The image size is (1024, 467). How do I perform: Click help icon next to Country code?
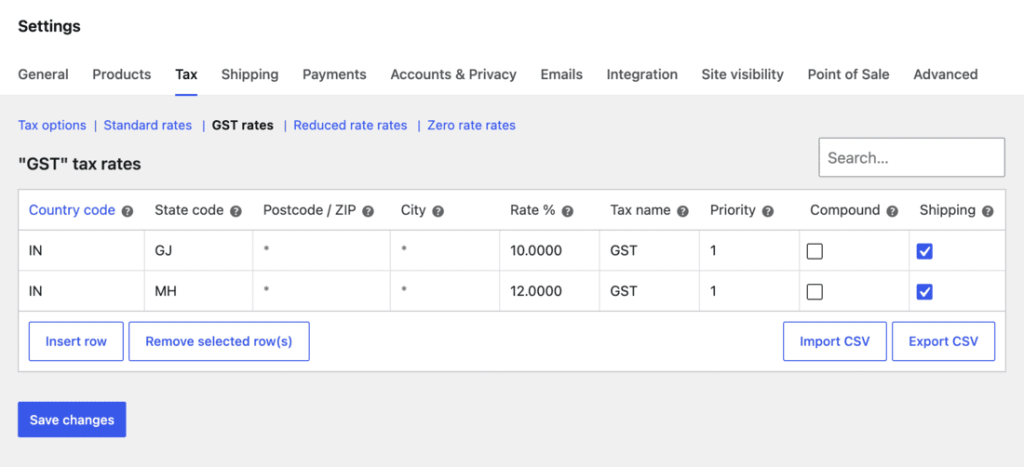(127, 212)
